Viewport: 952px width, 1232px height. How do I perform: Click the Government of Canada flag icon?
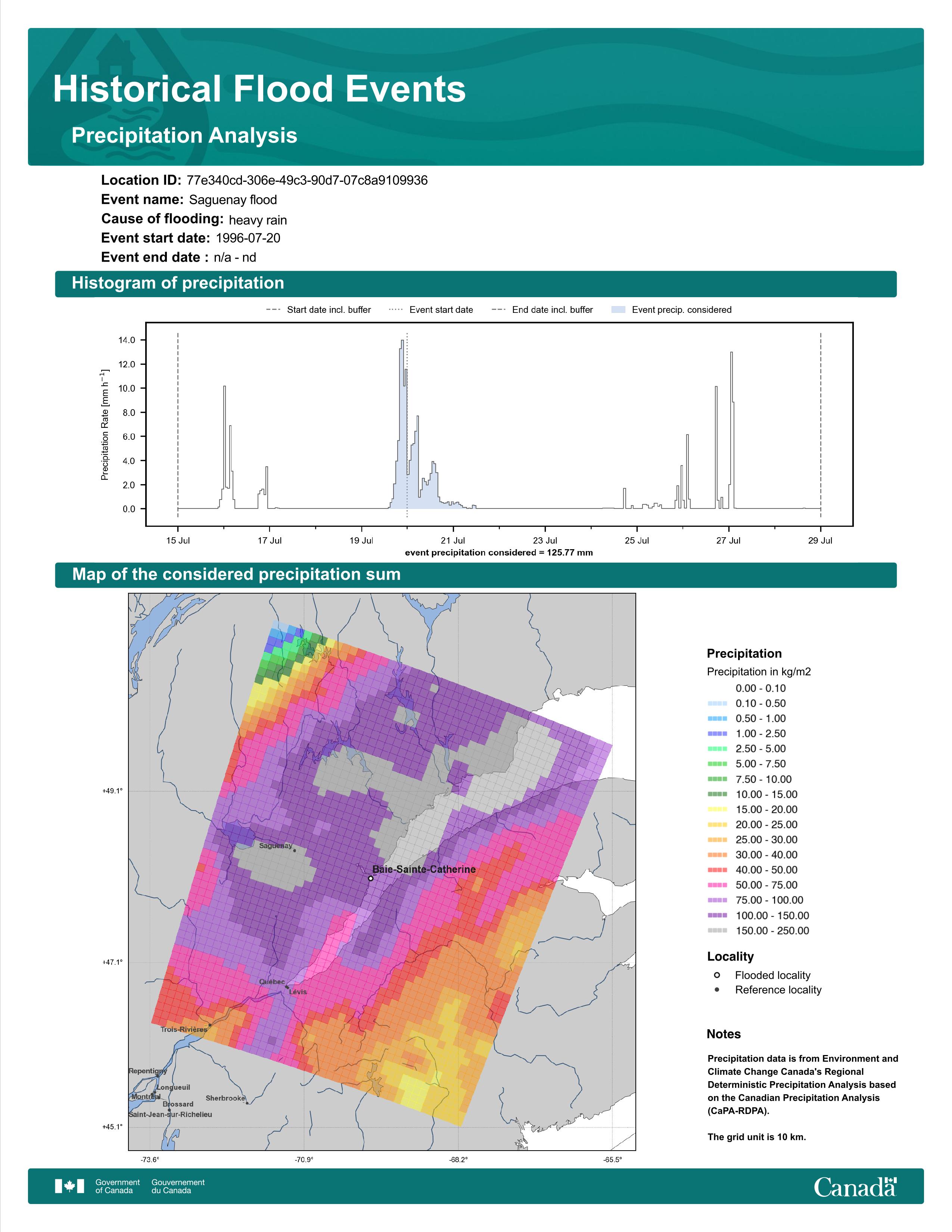coord(69,1186)
